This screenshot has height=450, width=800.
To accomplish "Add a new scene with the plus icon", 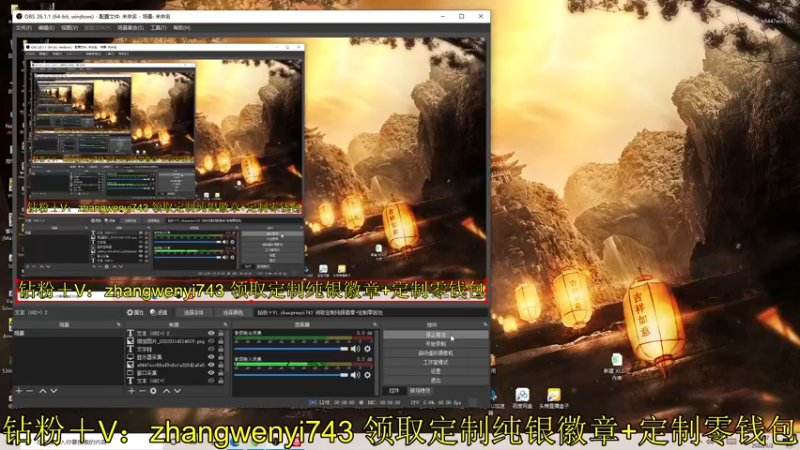I will 19,391.
